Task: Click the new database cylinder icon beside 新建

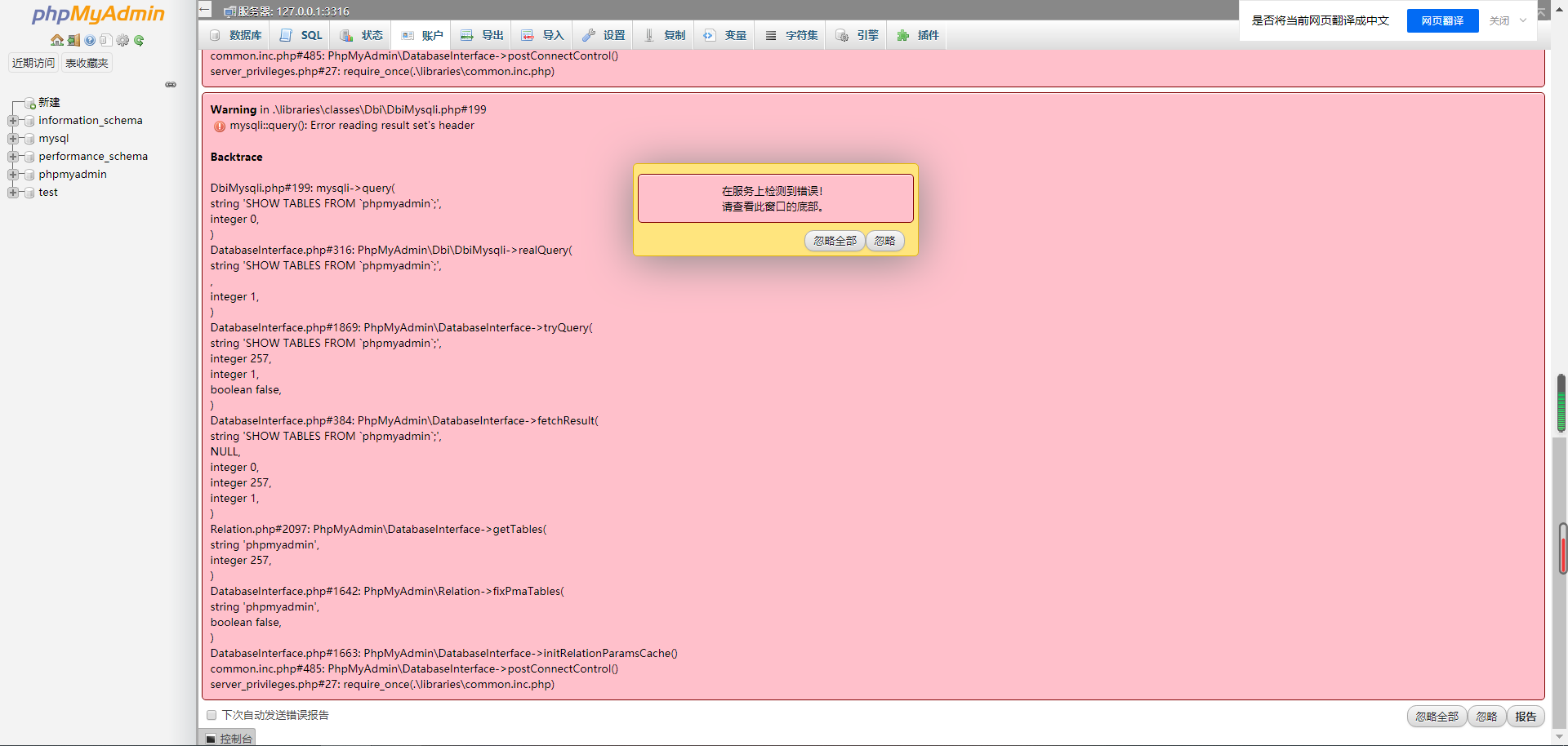Action: point(29,103)
